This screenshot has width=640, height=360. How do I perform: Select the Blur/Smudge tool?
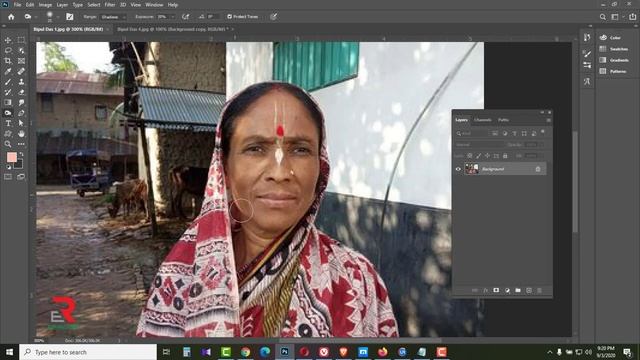21,102
